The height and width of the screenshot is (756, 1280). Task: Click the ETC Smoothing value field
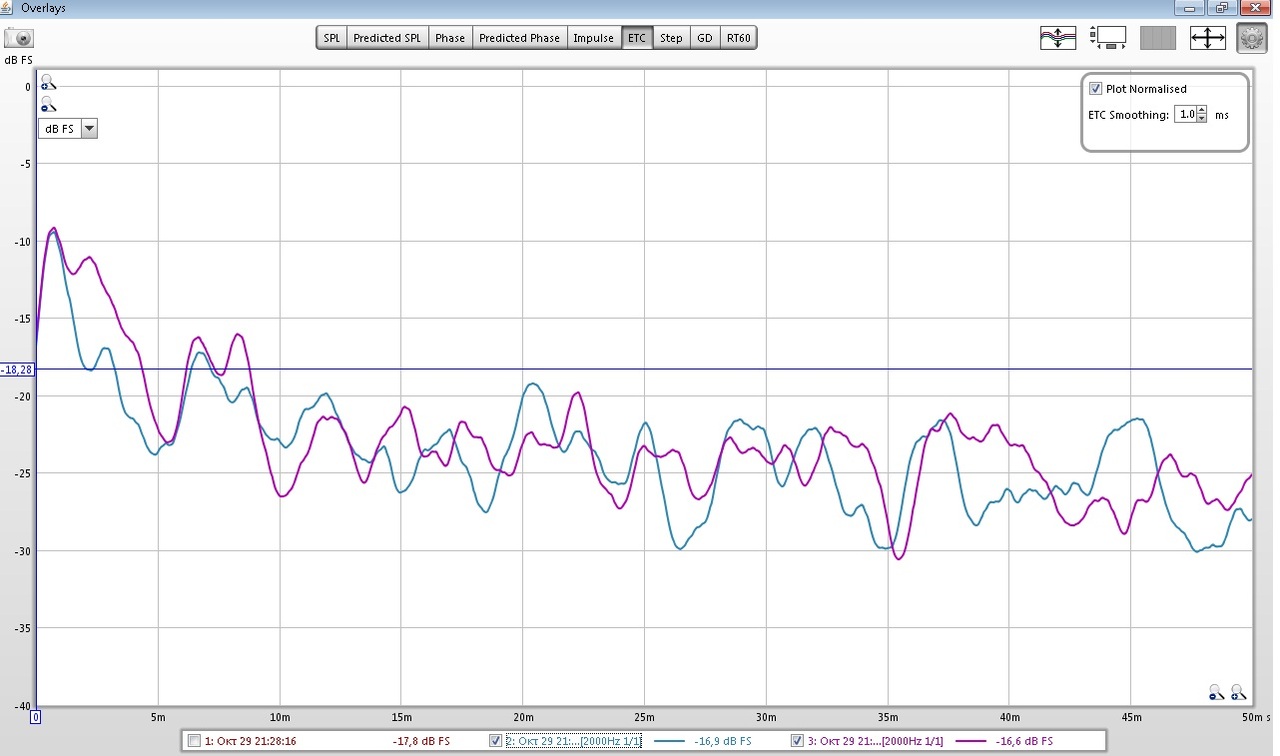click(x=1185, y=115)
